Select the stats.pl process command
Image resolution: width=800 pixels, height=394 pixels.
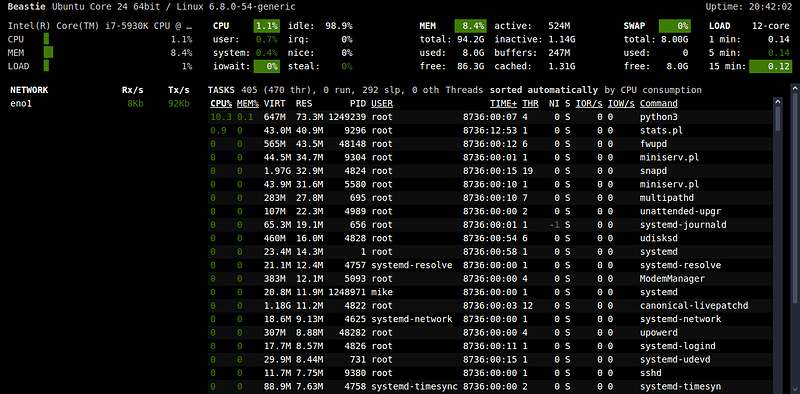coord(661,130)
